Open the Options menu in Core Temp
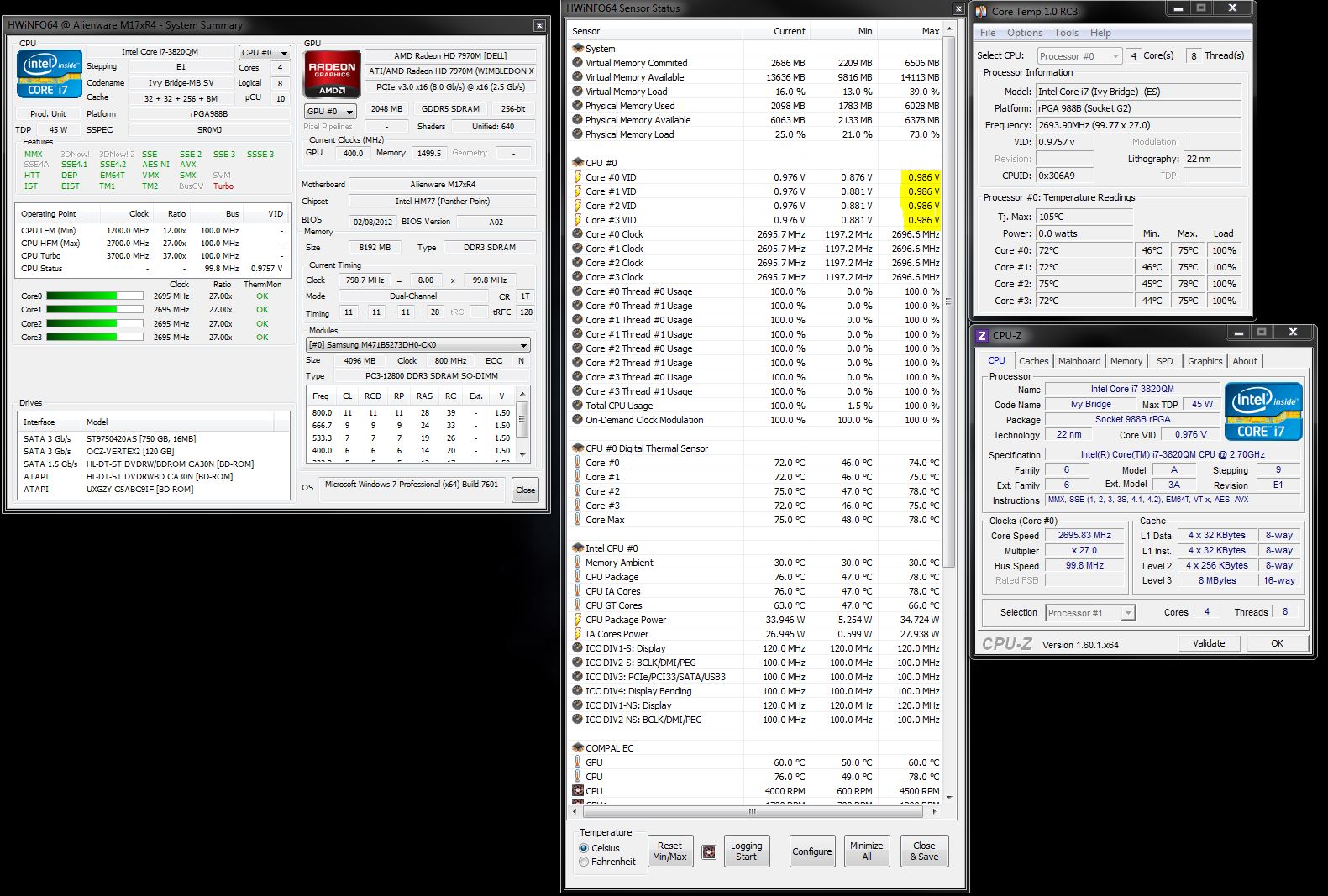This screenshot has height=896, width=1328. click(1024, 33)
